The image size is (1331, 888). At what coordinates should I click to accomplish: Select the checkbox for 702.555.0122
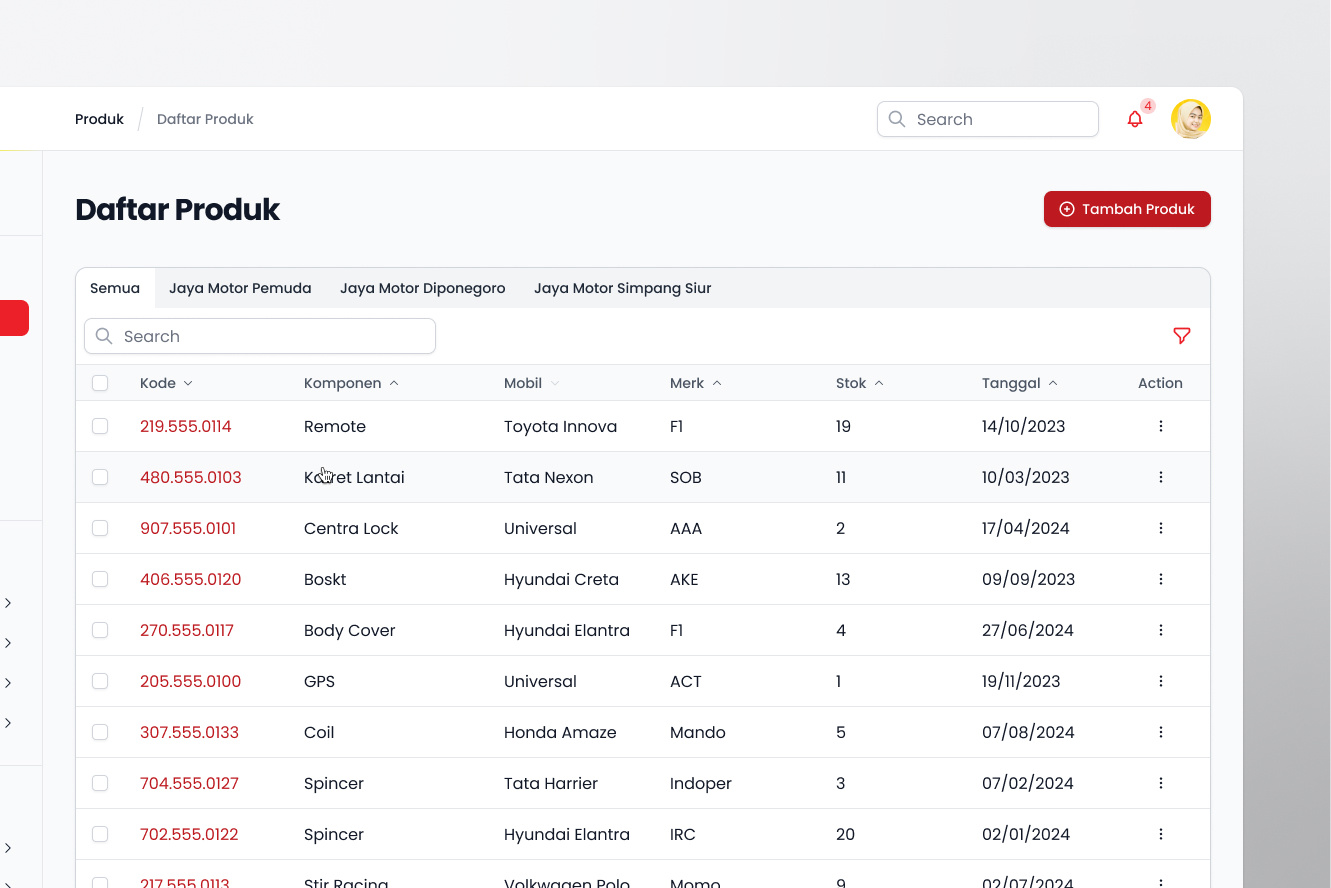100,834
